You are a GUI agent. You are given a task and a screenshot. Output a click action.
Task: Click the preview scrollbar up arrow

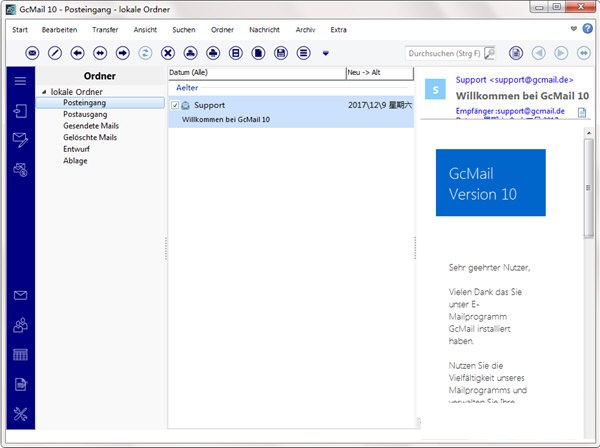[x=589, y=133]
